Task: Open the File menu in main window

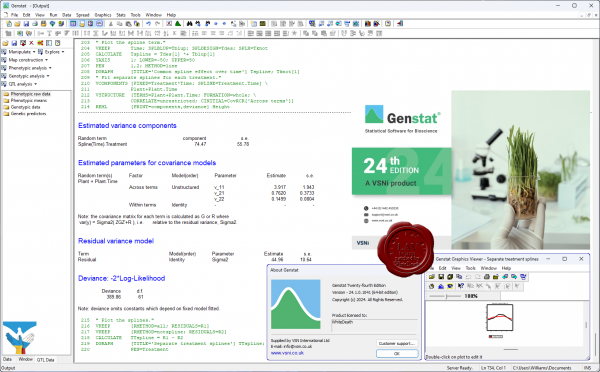Action: coord(14,15)
